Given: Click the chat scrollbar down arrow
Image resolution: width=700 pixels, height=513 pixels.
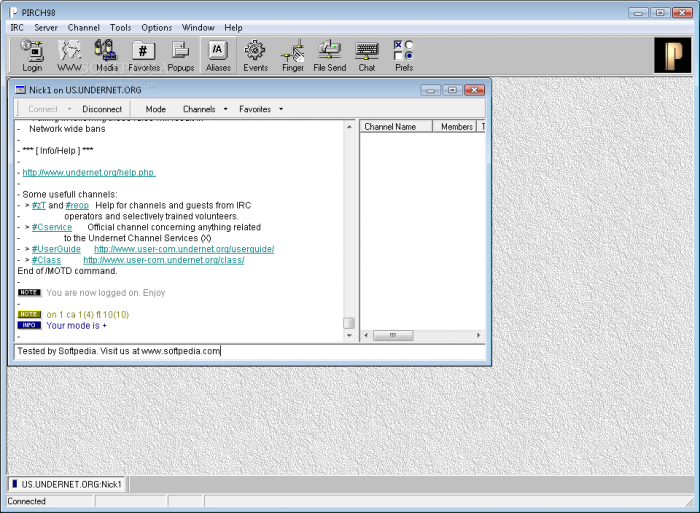Looking at the screenshot, I should 349,335.
